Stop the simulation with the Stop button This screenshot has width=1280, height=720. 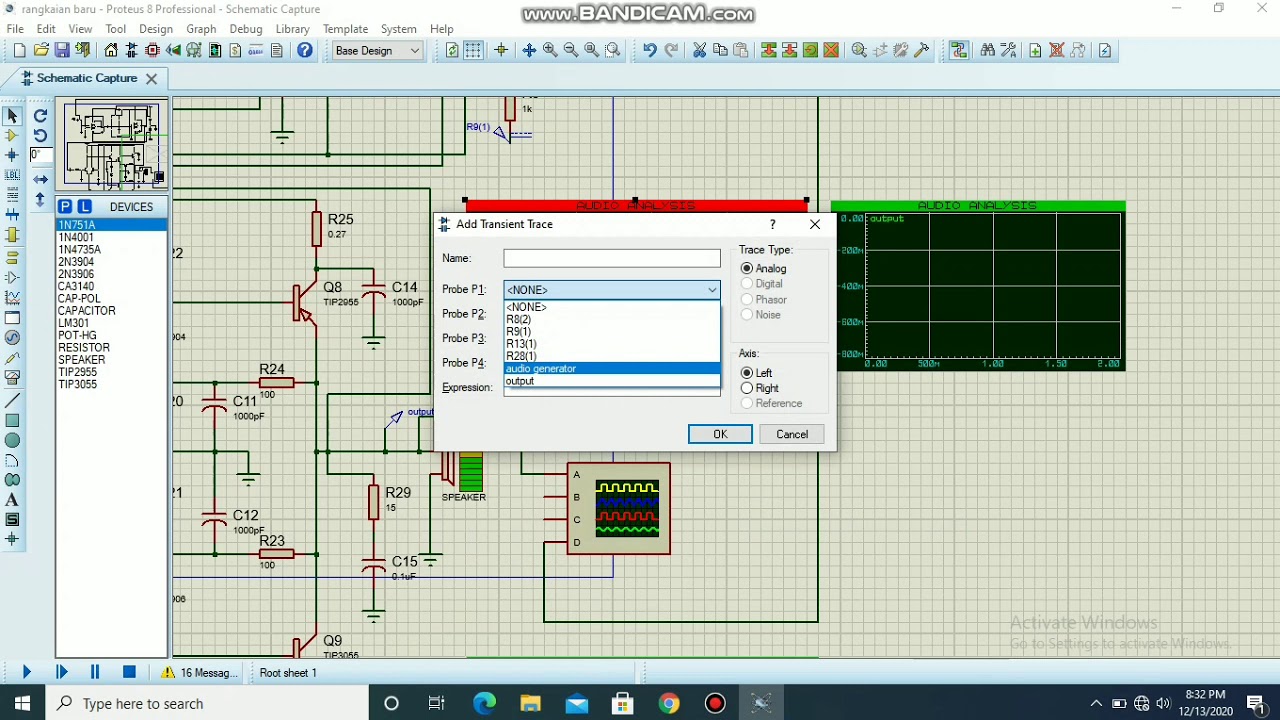click(x=129, y=673)
